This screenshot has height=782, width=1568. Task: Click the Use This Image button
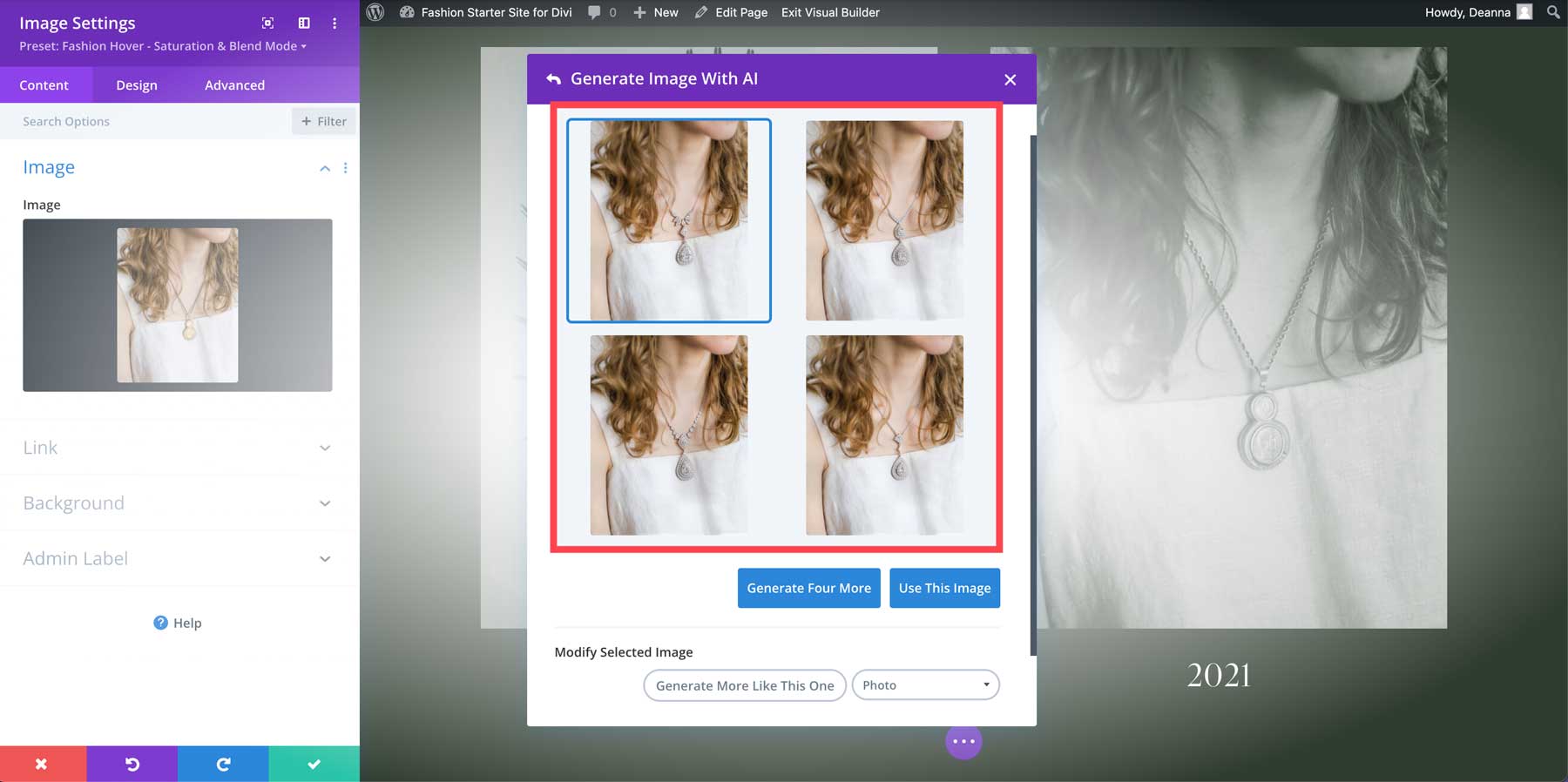pyautogui.click(x=944, y=588)
